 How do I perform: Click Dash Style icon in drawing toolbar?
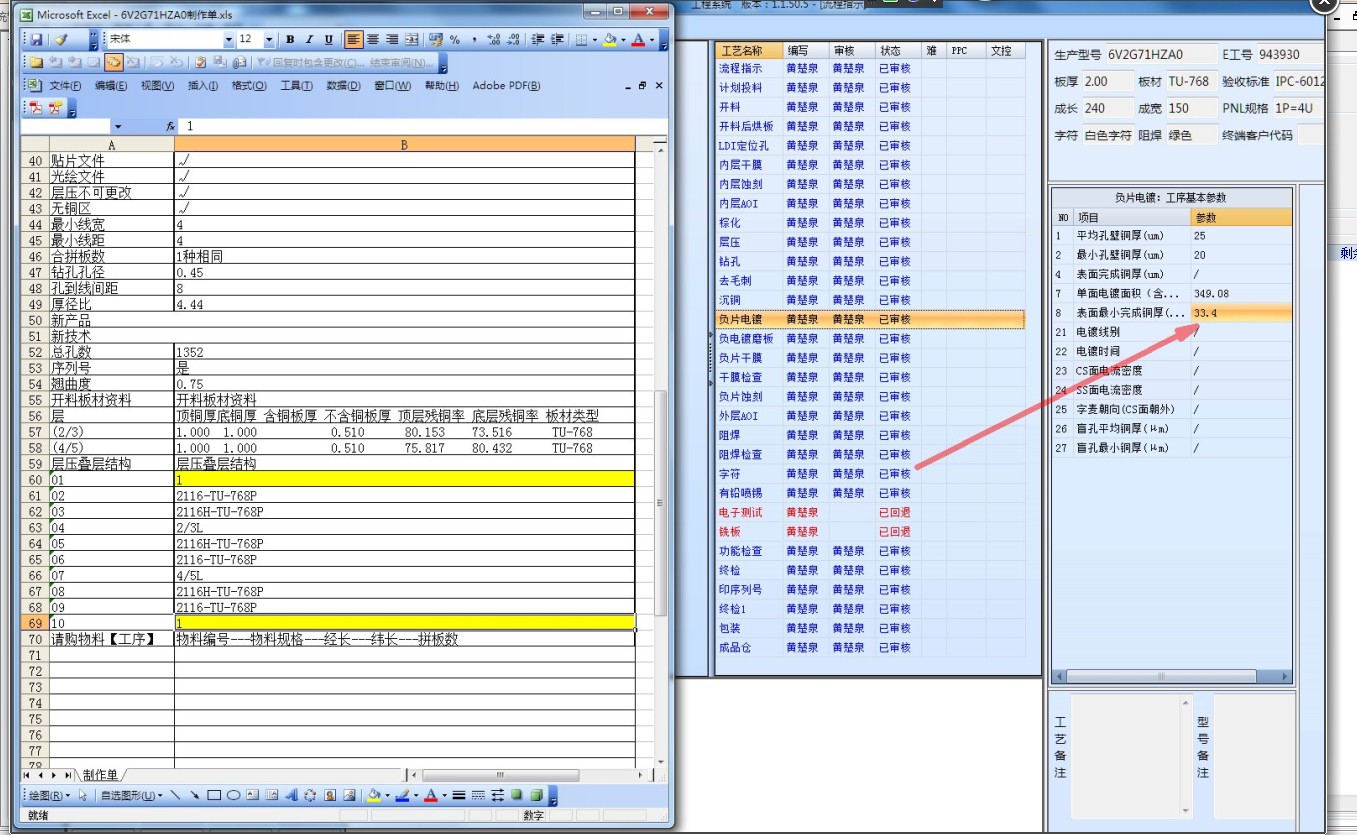click(478, 795)
